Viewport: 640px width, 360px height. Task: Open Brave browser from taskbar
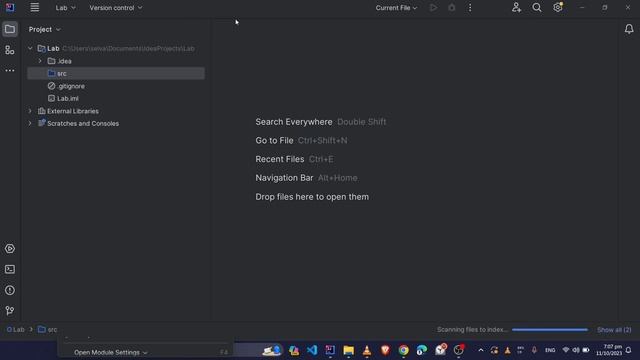pos(385,350)
